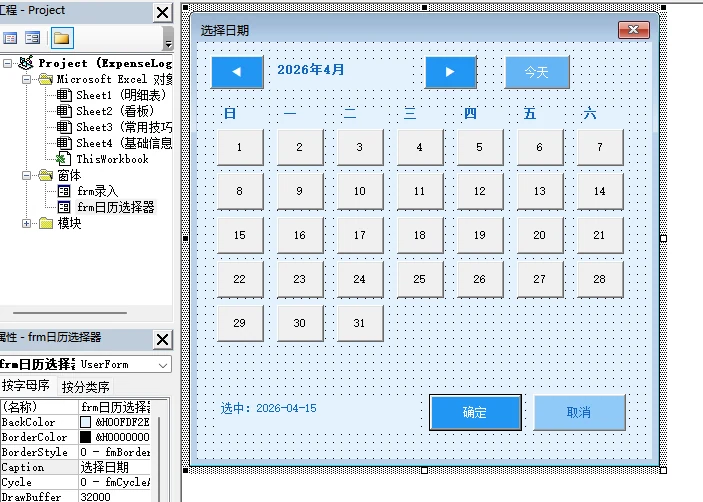Edit the DrawBuffer value 32000
The width and height of the screenshot is (703, 502).
115,497
